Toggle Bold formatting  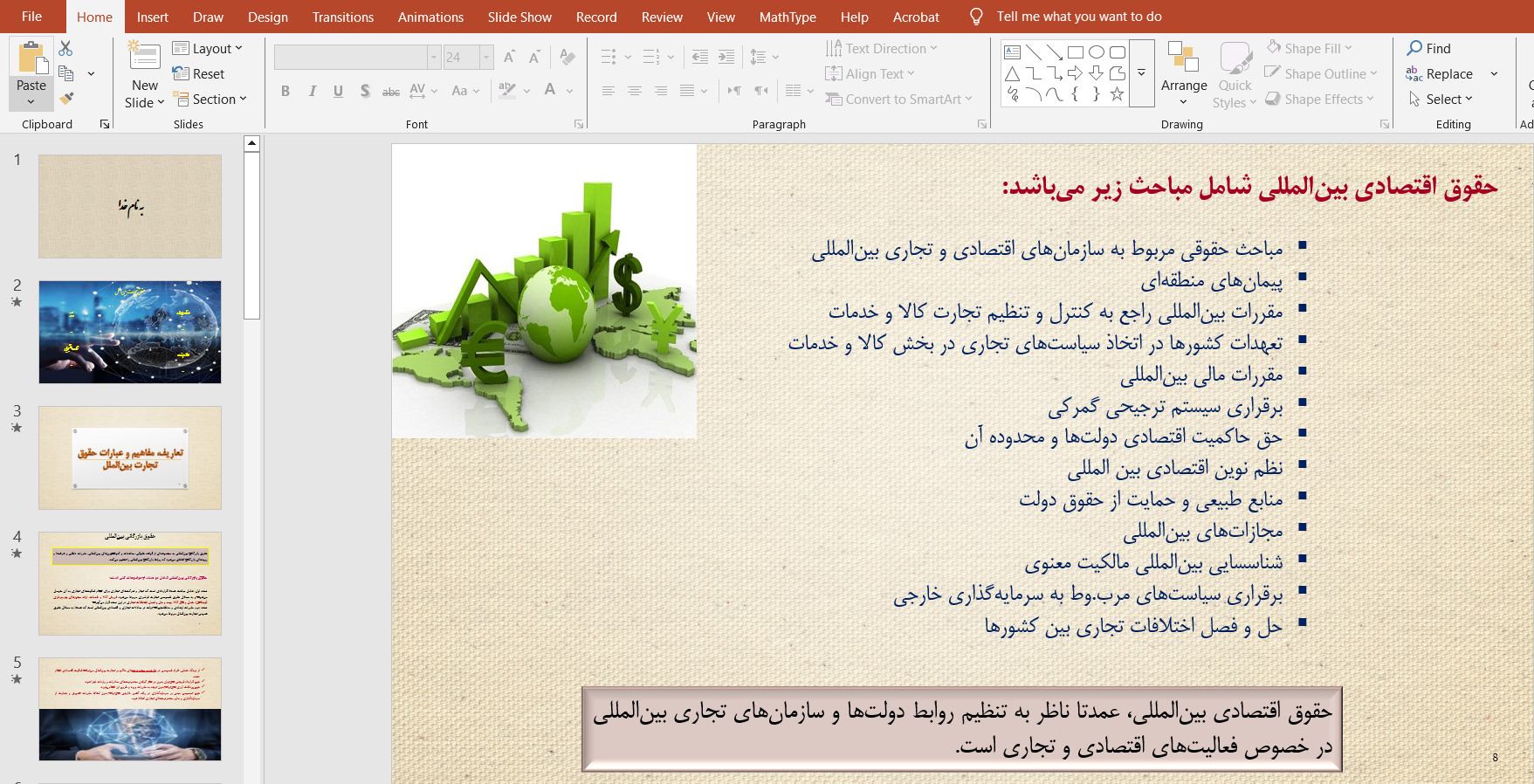point(285,91)
